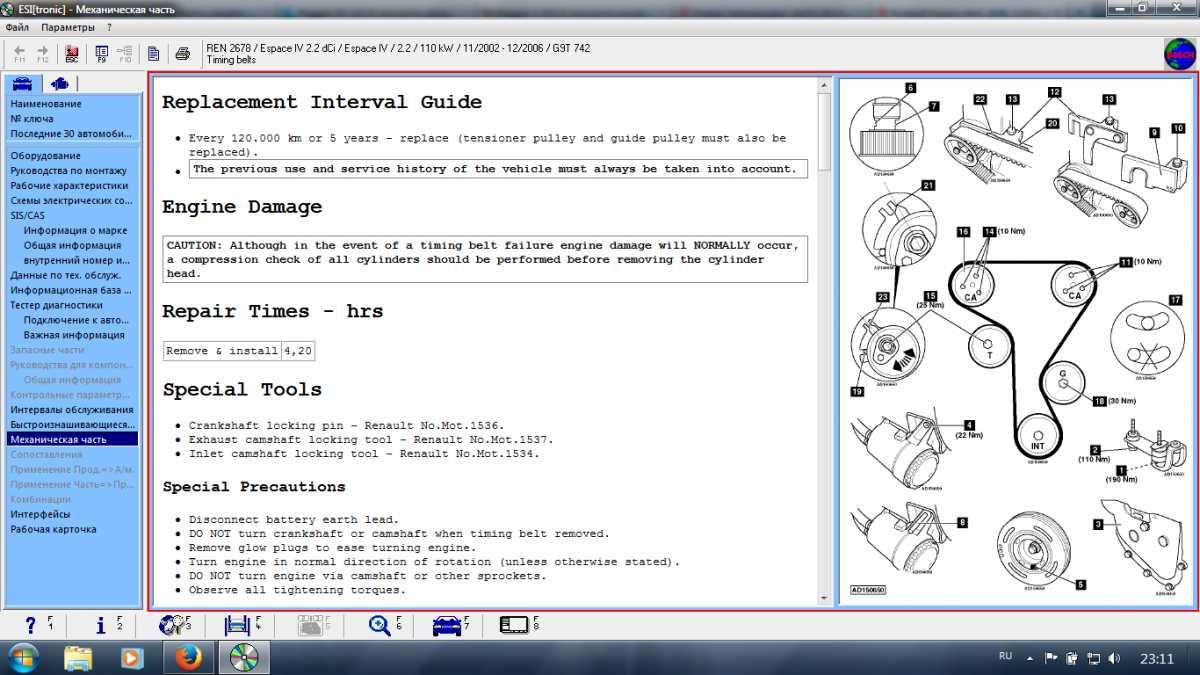This screenshot has width=1200, height=675.
Task: Click the RU language indicator
Action: pyautogui.click(x=1005, y=656)
